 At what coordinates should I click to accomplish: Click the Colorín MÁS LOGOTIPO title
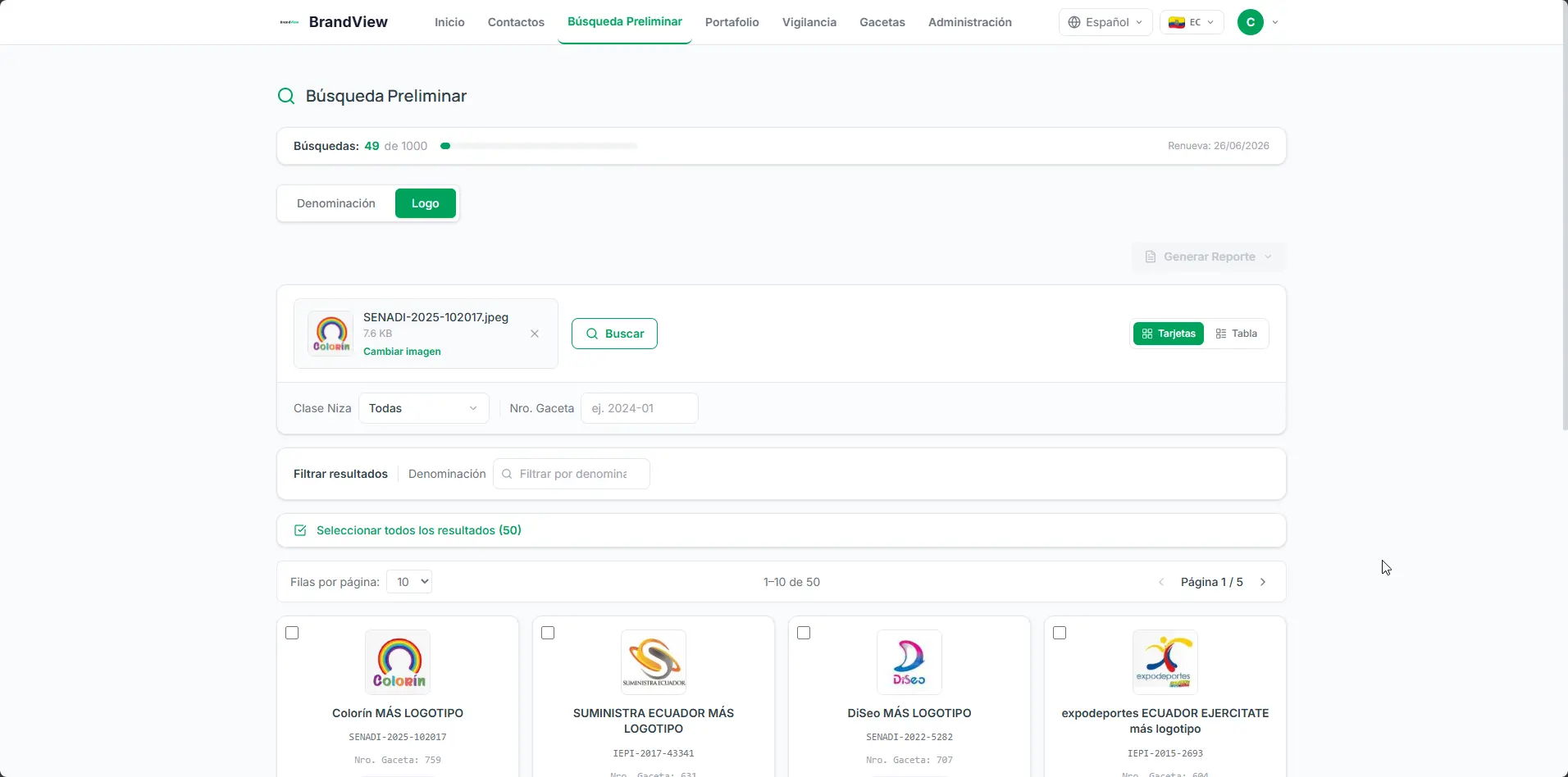tap(398, 713)
